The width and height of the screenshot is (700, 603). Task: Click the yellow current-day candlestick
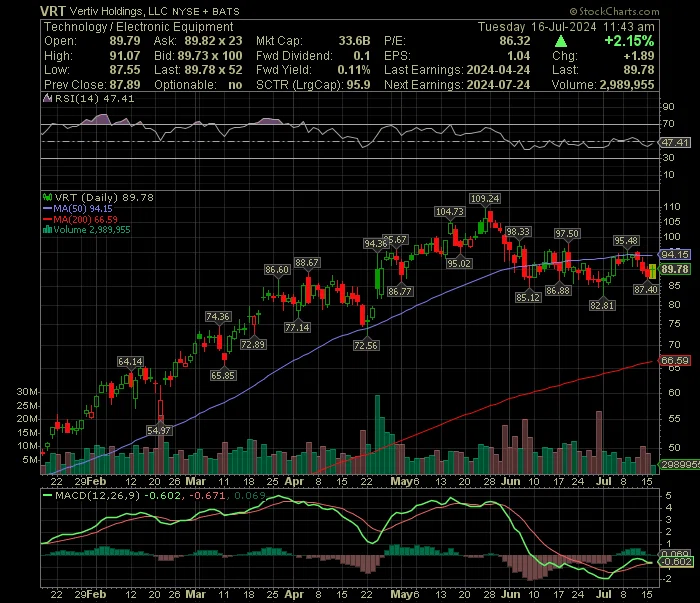653,272
